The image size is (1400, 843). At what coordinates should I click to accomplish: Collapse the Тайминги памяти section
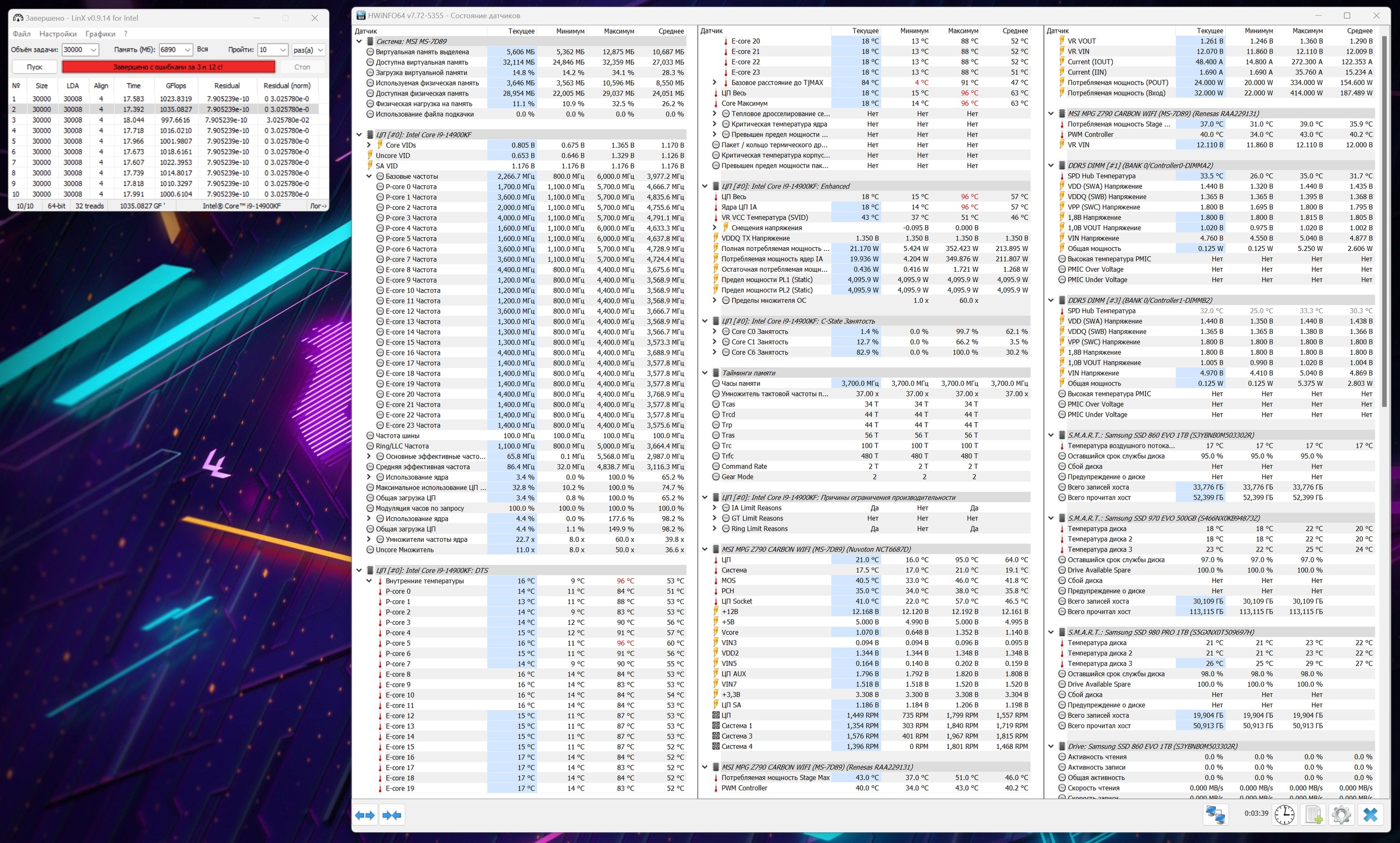click(704, 373)
